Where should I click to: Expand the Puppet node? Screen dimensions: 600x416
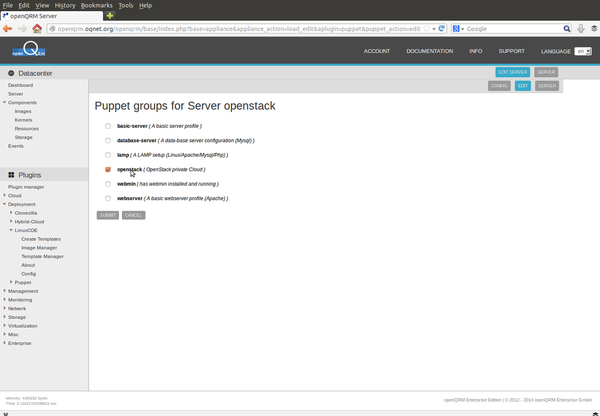(11, 282)
